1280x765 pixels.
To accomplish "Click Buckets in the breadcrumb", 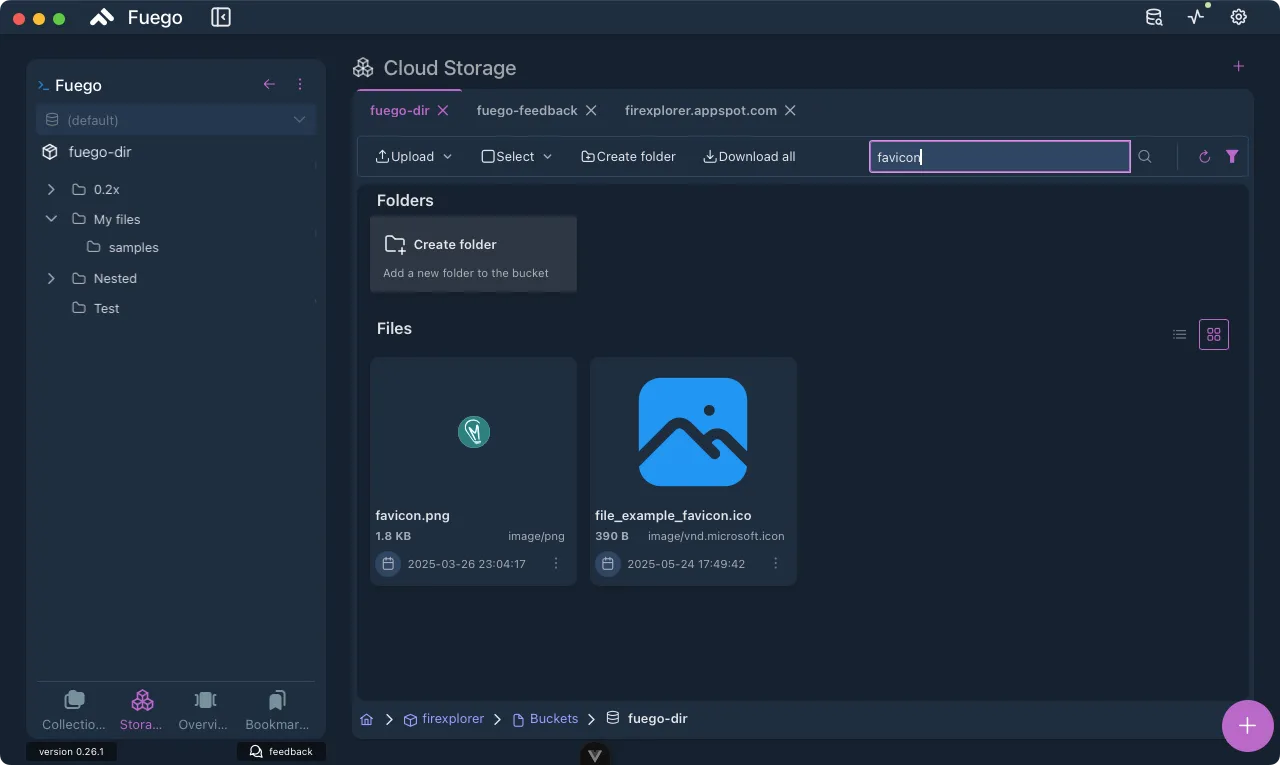I will click(553, 719).
